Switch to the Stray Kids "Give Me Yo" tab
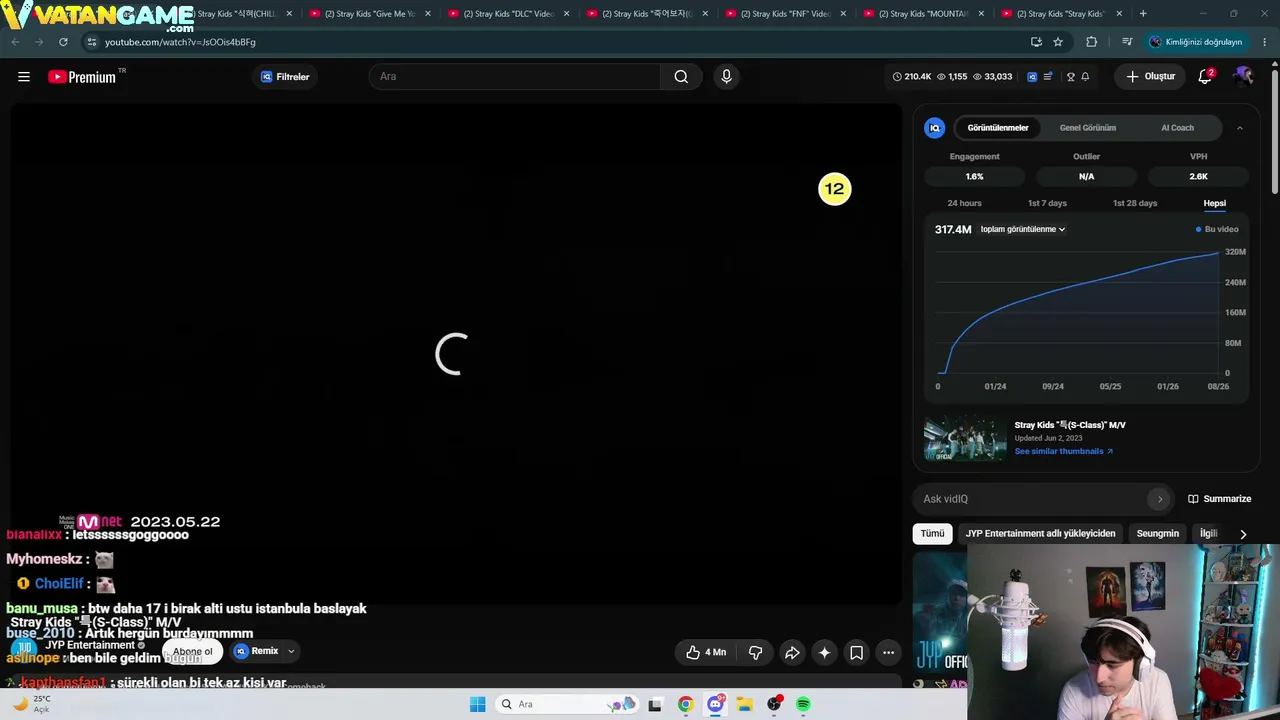 click(x=370, y=14)
